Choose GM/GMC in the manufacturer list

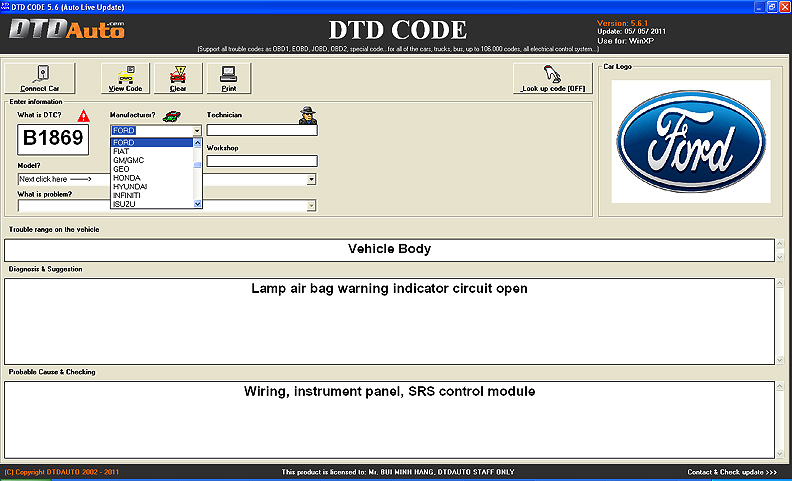pyautogui.click(x=152, y=160)
